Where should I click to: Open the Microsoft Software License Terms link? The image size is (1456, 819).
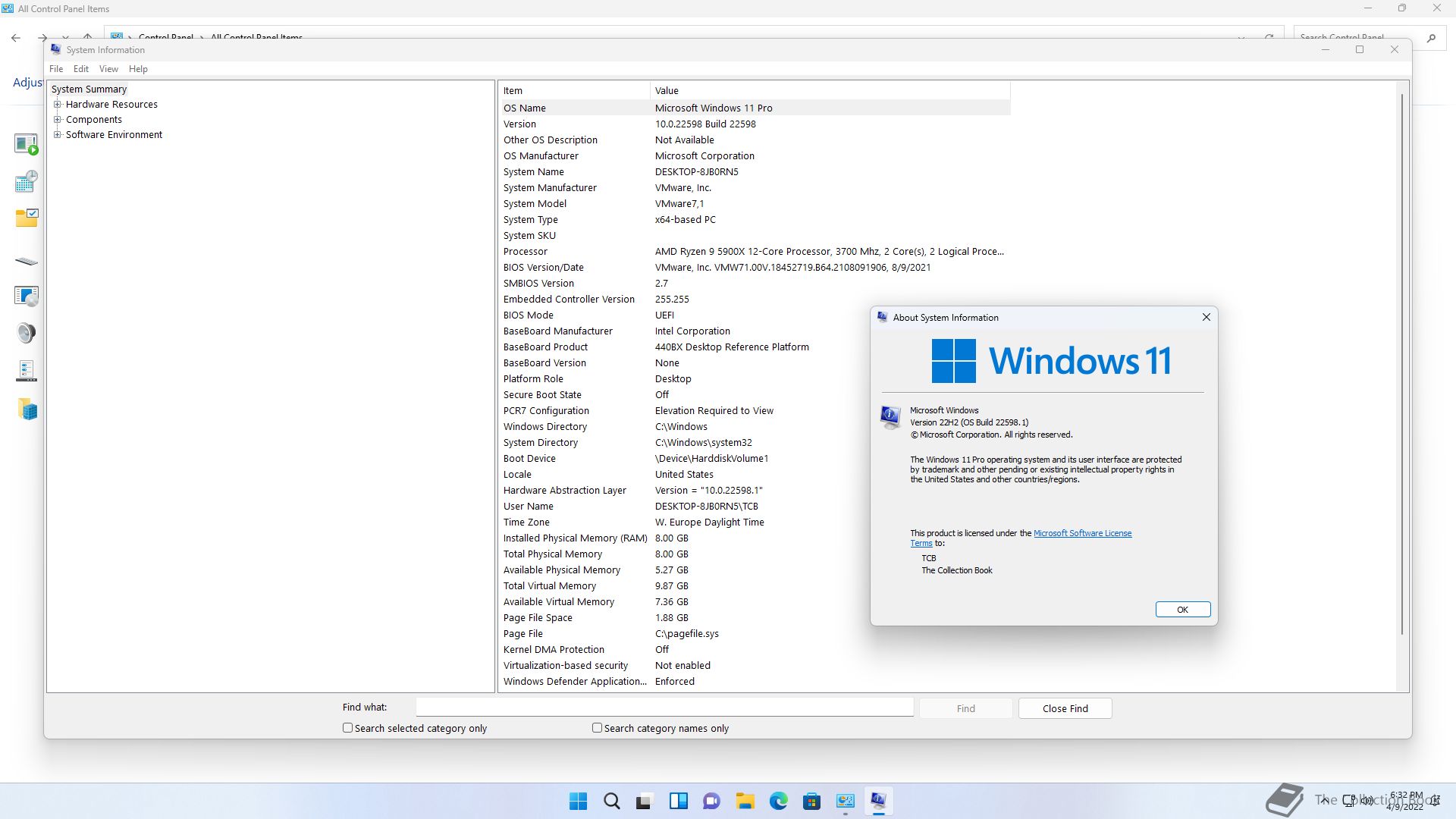click(1082, 533)
